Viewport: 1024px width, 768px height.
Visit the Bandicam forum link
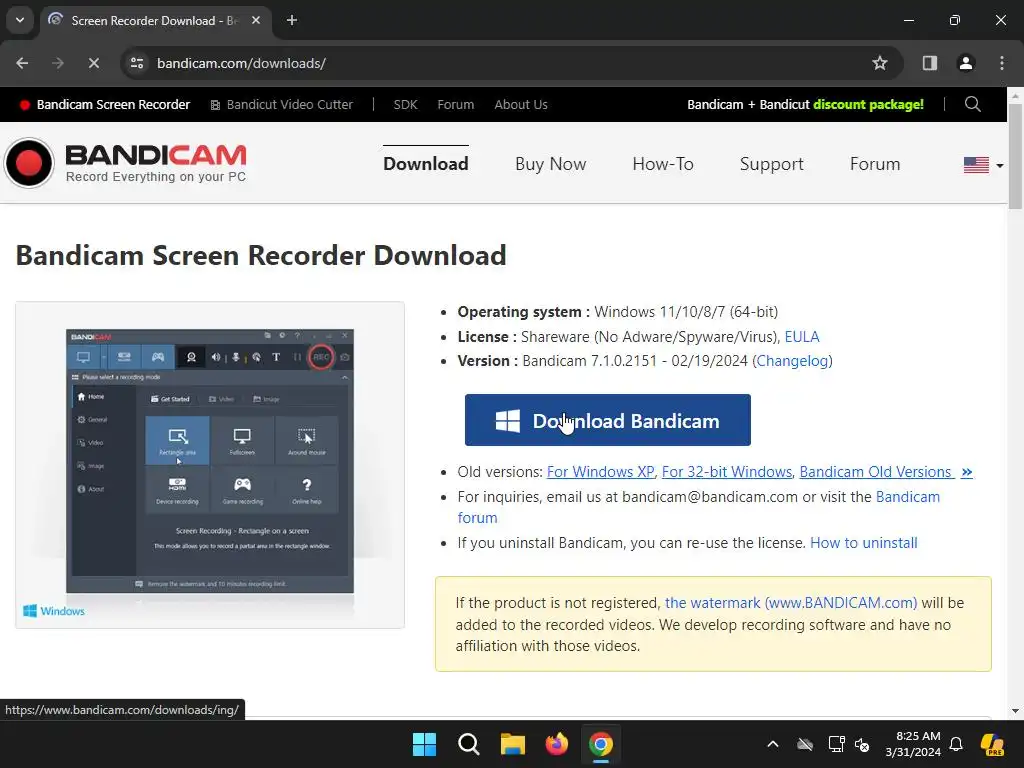(907, 497)
